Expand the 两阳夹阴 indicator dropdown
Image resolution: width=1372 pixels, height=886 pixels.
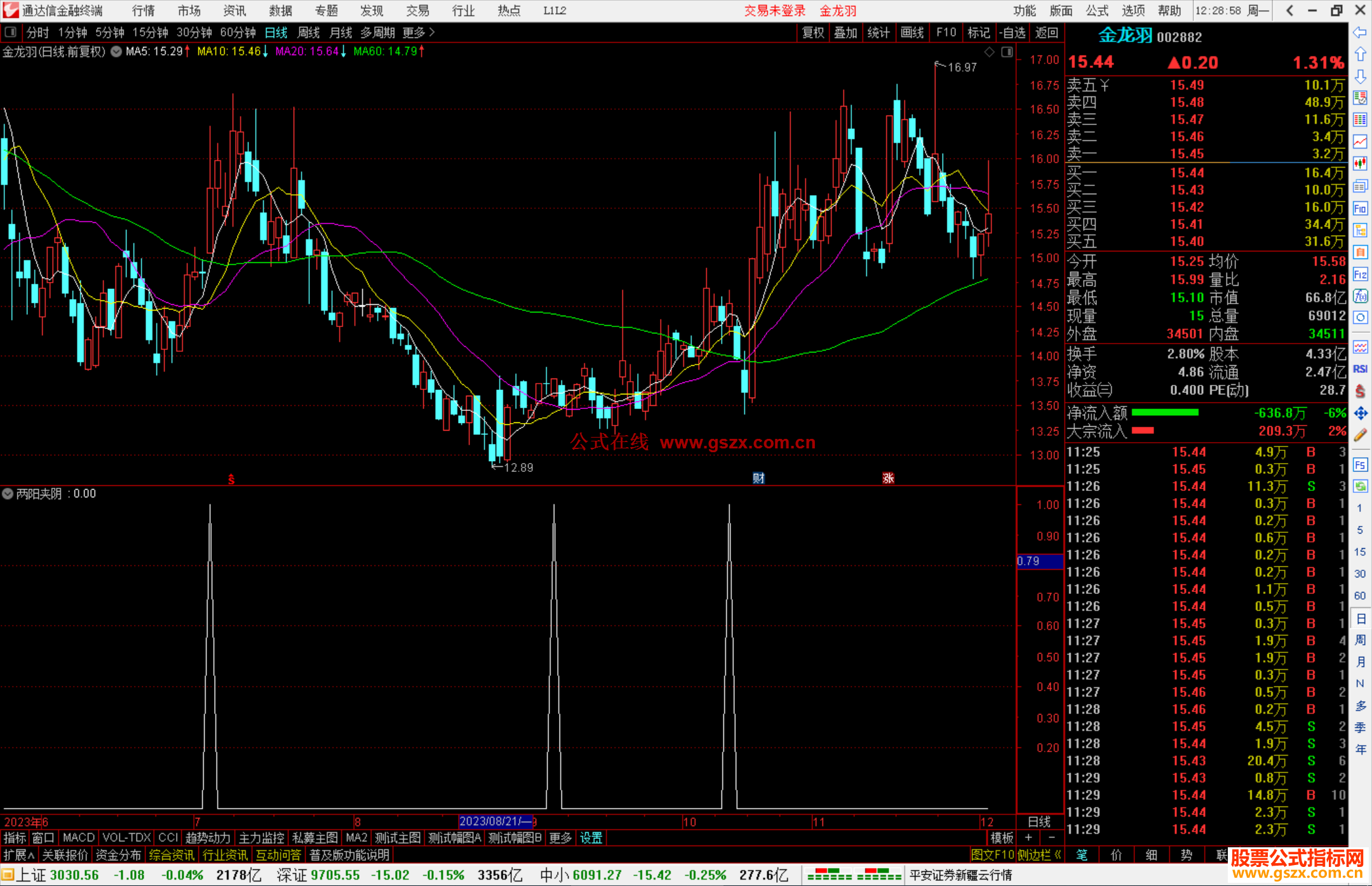[x=8, y=493]
